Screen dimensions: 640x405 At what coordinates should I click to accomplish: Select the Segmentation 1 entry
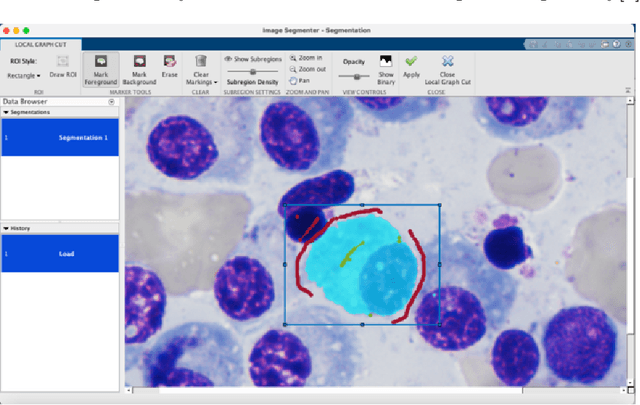click(60, 138)
